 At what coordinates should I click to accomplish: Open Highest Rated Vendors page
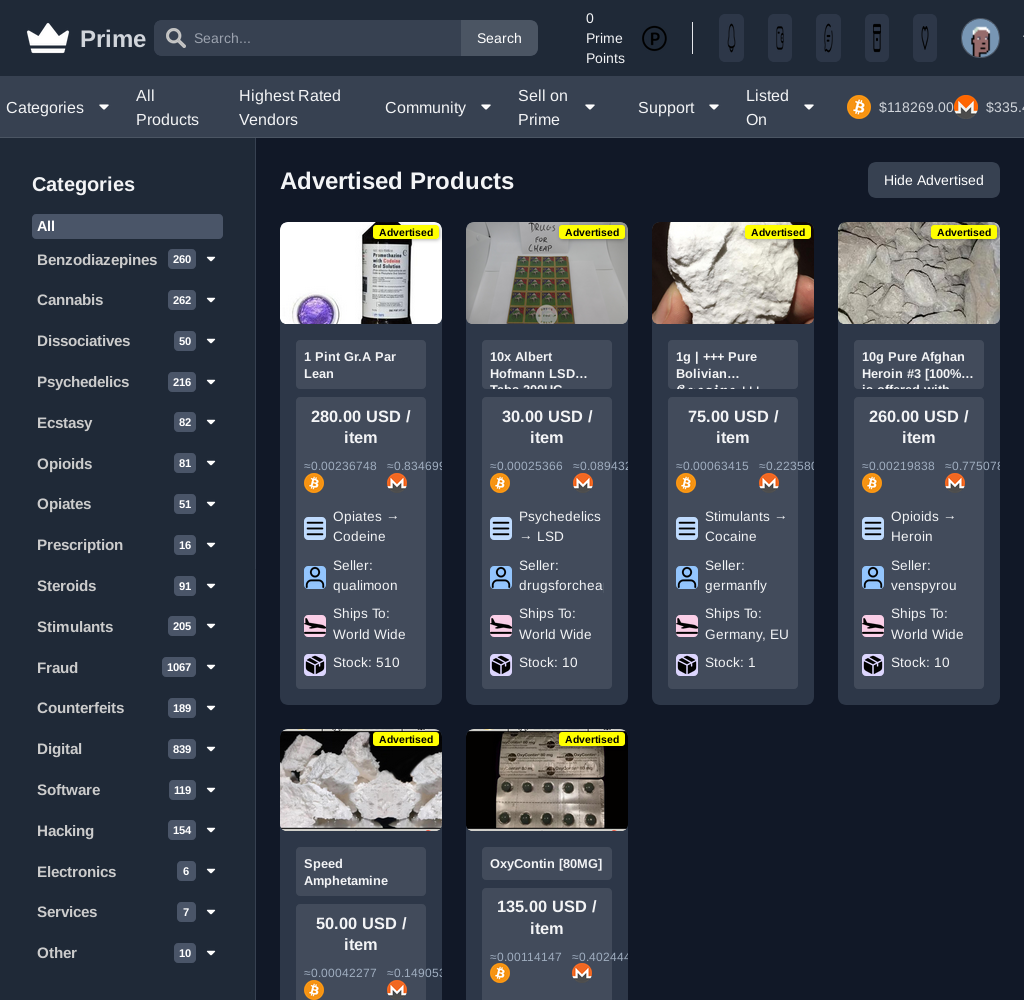click(x=289, y=107)
